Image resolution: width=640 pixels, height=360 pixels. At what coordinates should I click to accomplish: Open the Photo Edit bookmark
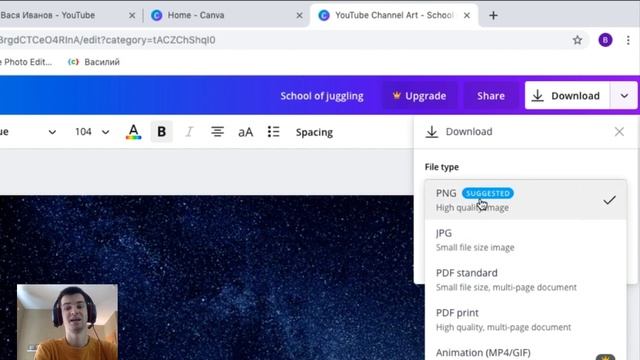click(26, 62)
